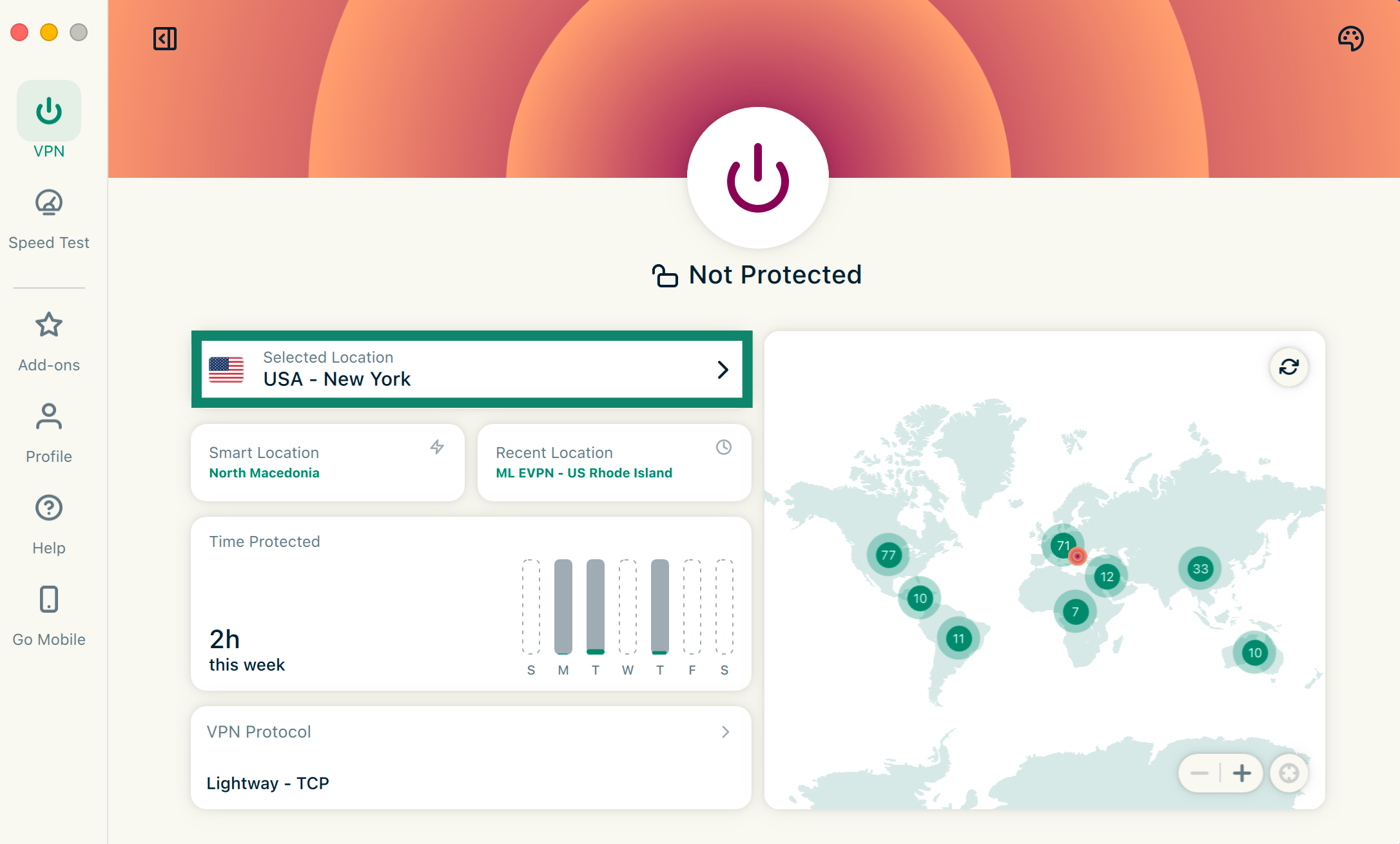Expand the VPN Protocol chevron
This screenshot has width=1400, height=844.
click(726, 732)
